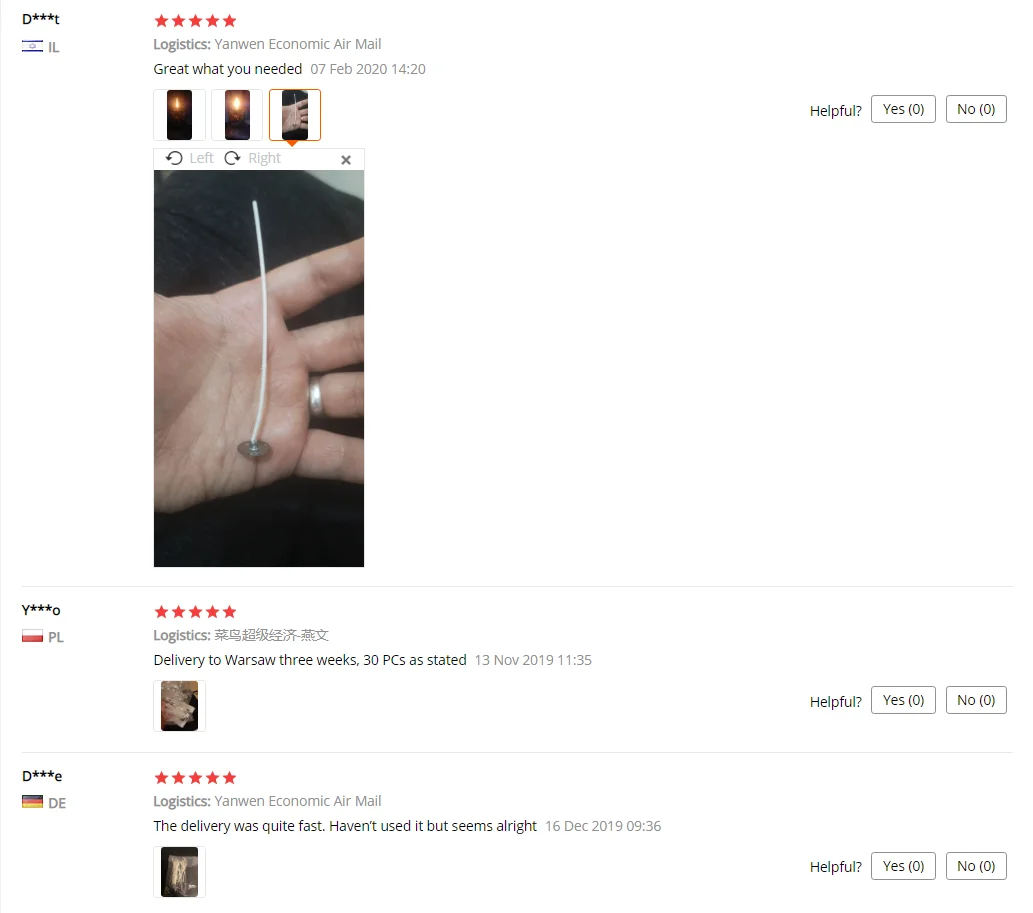
Task: Open first candle thumbnail in D***t review
Action: point(179,115)
